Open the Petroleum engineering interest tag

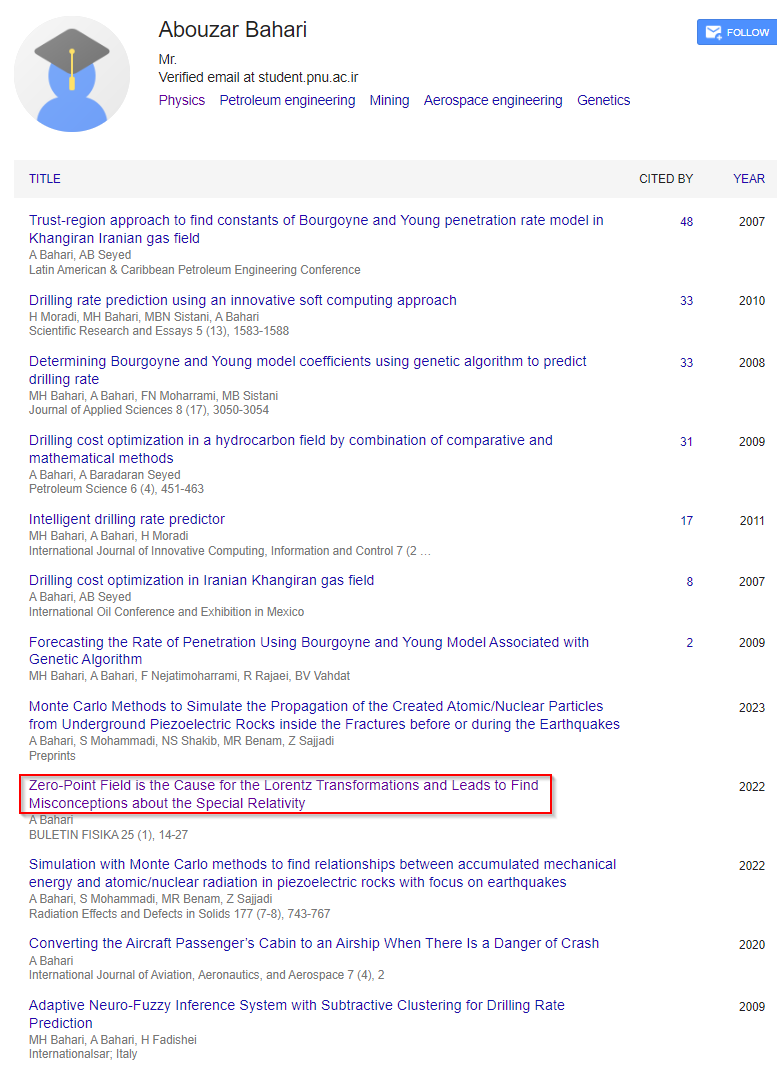pos(287,100)
